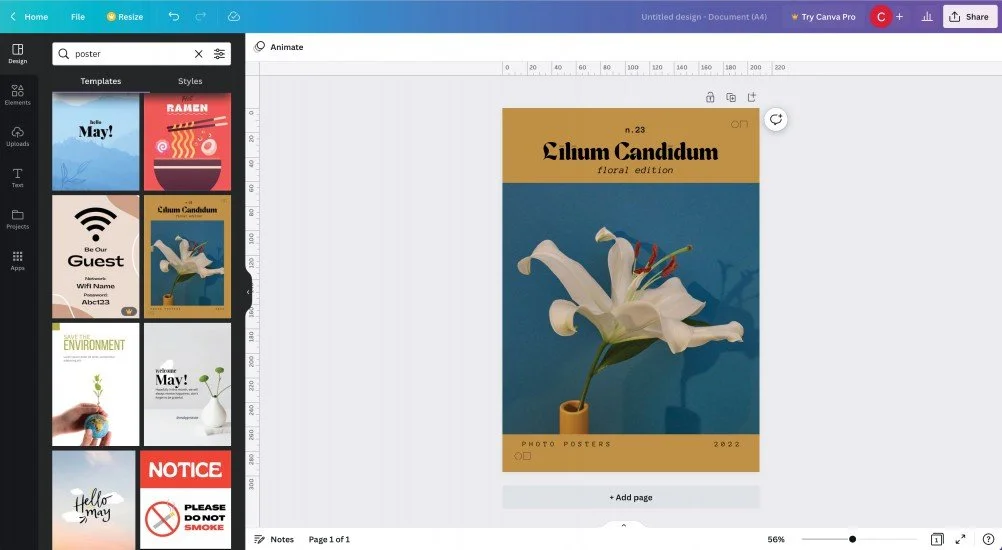The width and height of the screenshot is (1002, 550).
Task: Open the Uploads sidebar panel
Action: (x=17, y=136)
